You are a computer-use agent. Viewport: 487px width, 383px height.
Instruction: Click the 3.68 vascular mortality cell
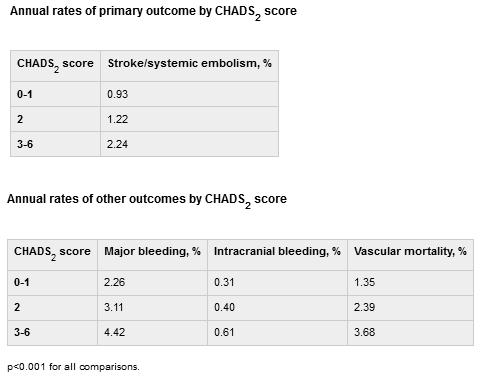pos(410,332)
